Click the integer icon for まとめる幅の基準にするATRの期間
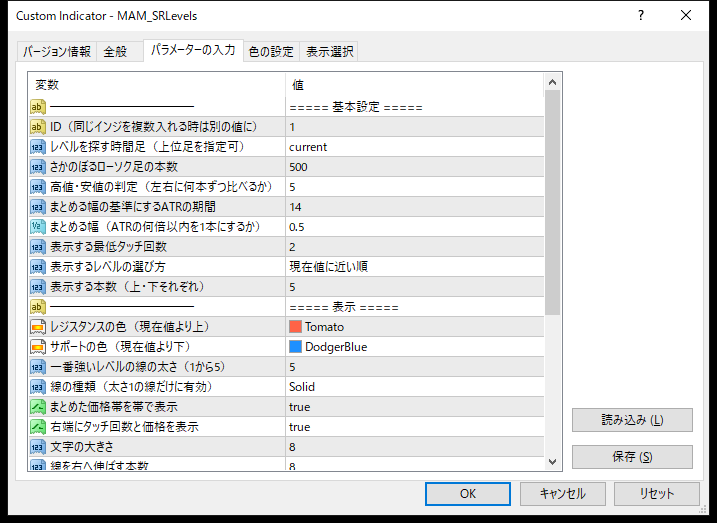 pos(38,207)
